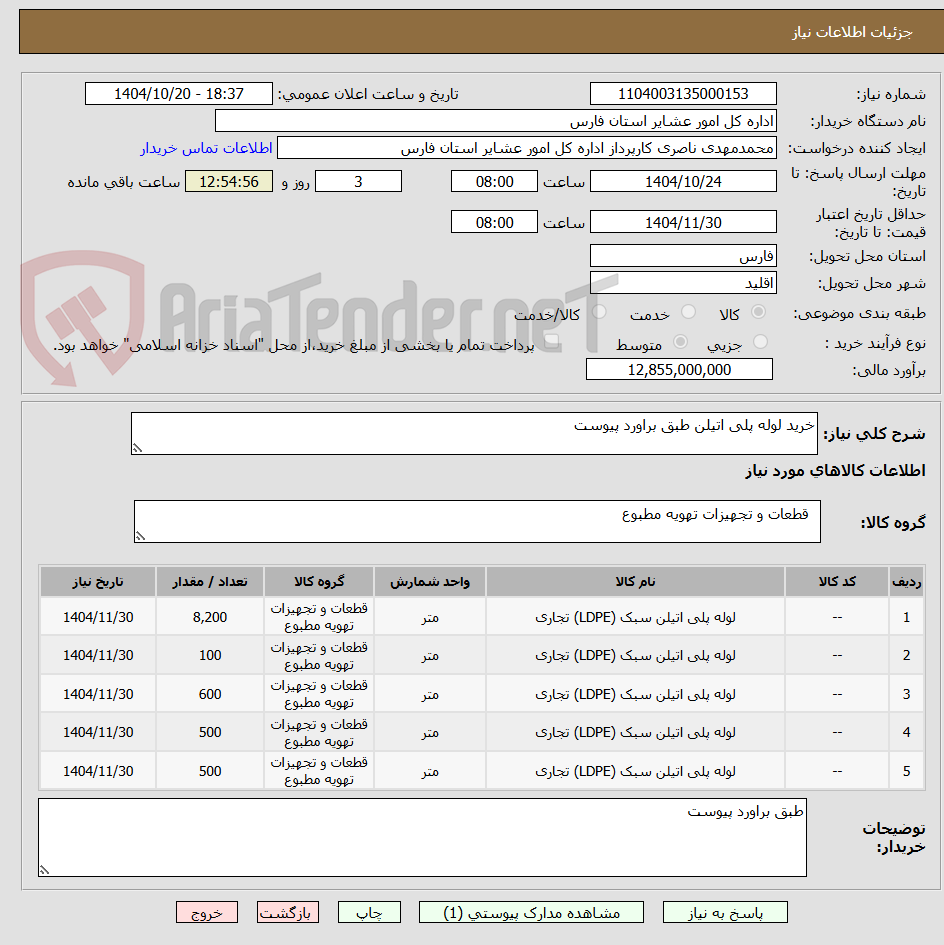944x945 pixels.
Task: Click the delivery province field فارس
Action: (683, 256)
